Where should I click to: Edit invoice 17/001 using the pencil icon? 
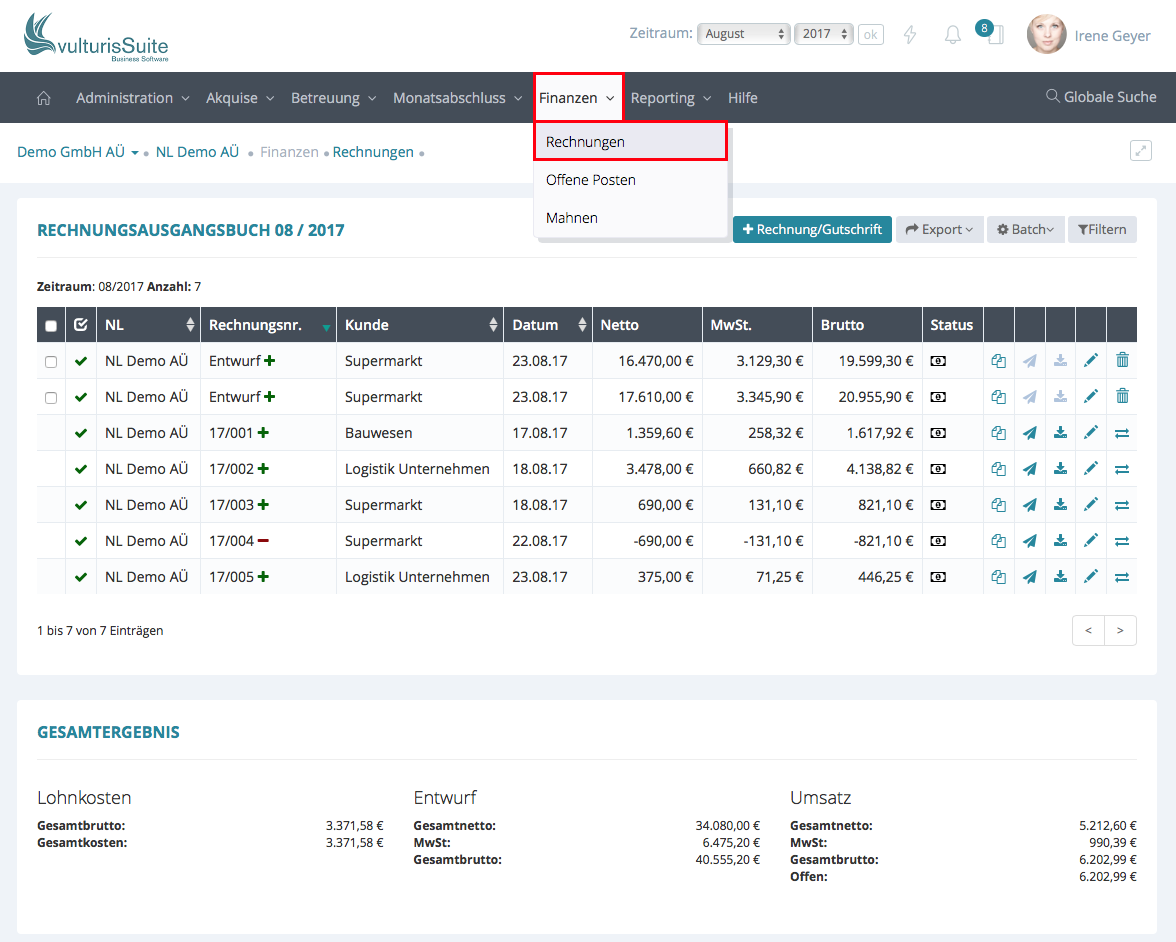[x=1091, y=433]
